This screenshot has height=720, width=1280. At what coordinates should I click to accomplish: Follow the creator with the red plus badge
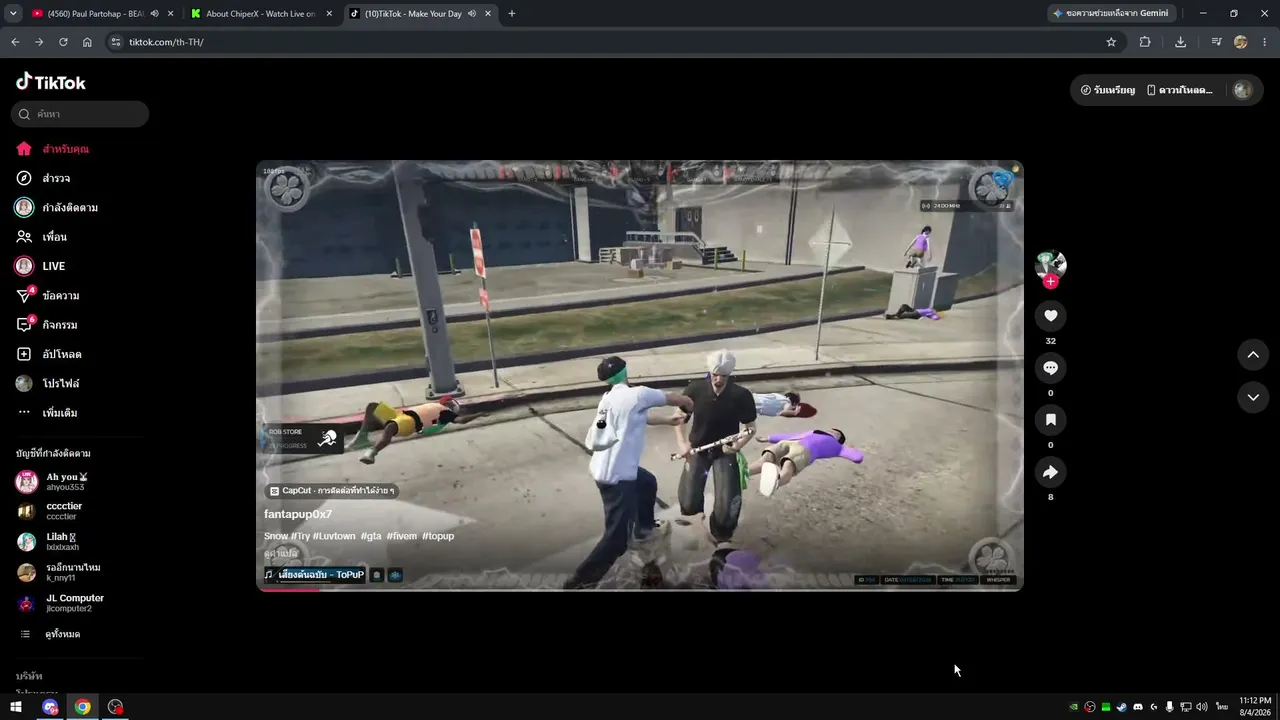coord(1050,282)
